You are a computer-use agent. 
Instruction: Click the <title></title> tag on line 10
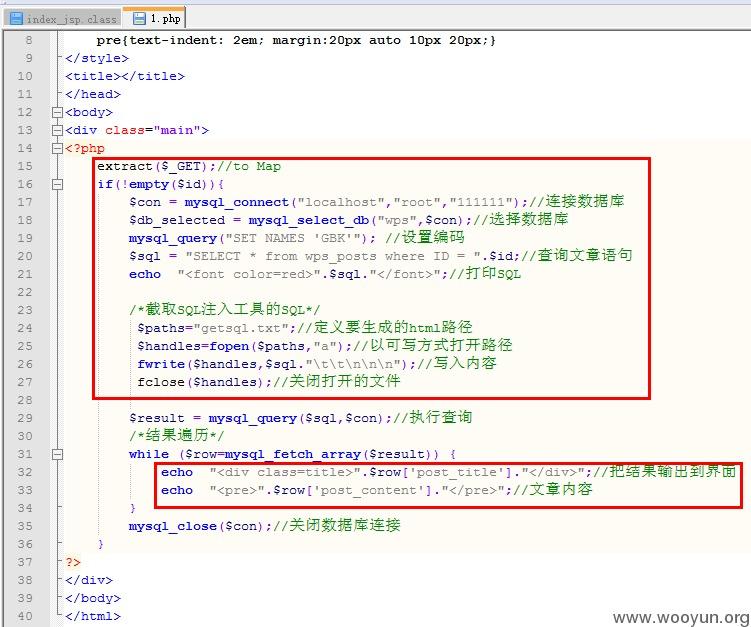pos(125,76)
